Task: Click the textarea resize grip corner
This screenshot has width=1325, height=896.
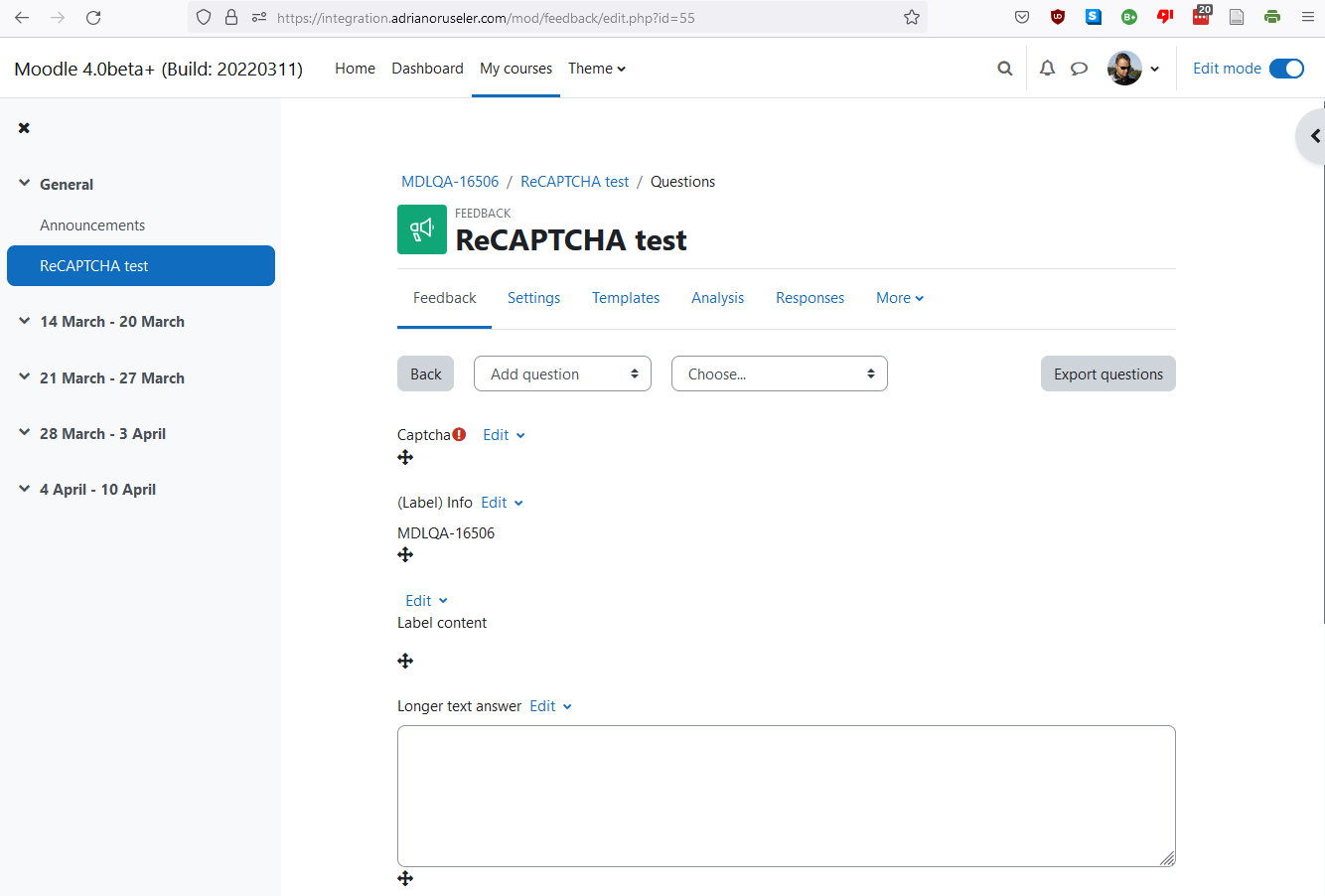Action: click(x=1167, y=858)
